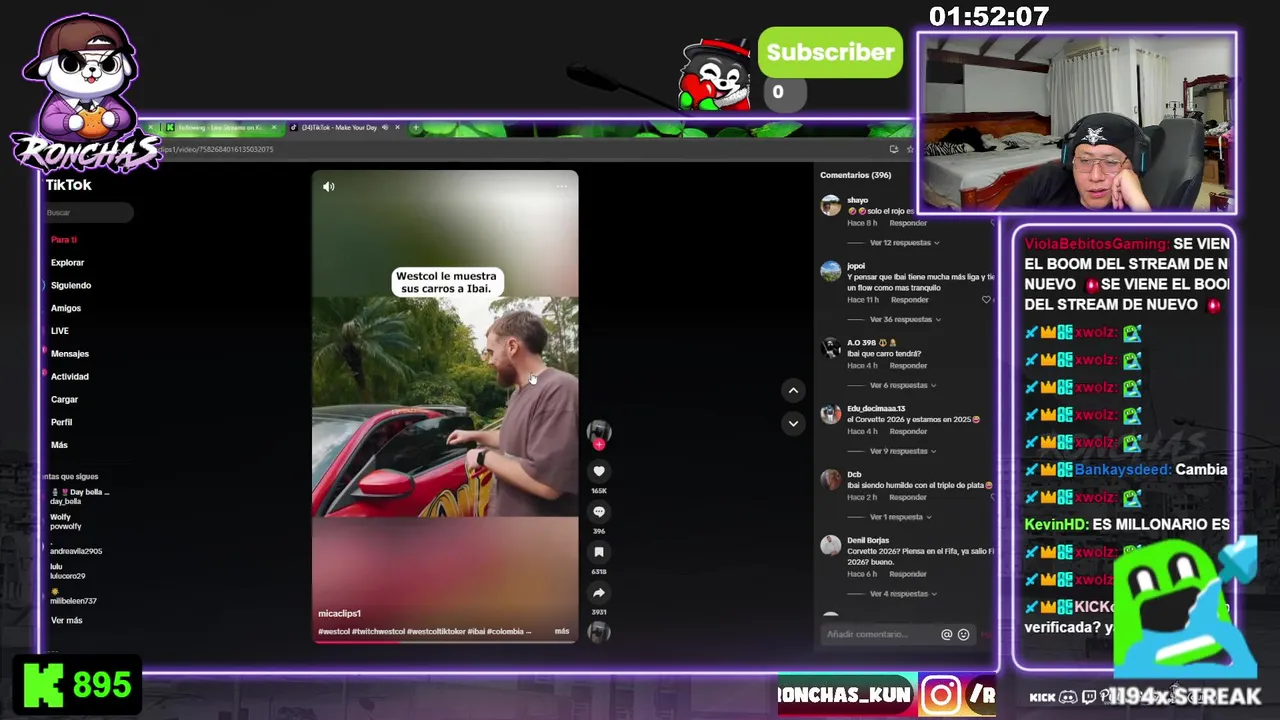
Task: Pause the Westcol video by clicking it
Action: click(445, 406)
